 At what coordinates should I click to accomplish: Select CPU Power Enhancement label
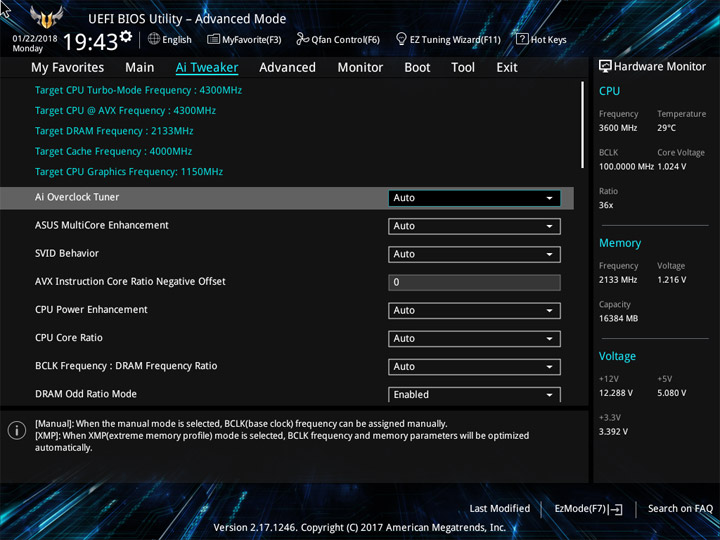tap(91, 309)
